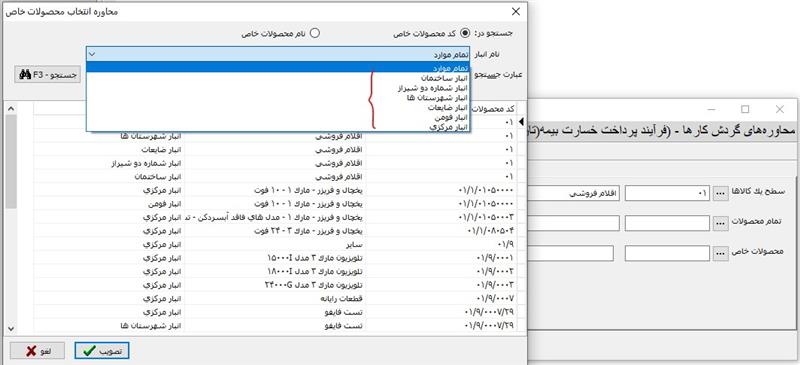800x365 pixels.
Task: Select the کد محصولات خاص radio button
Action: coord(465,33)
